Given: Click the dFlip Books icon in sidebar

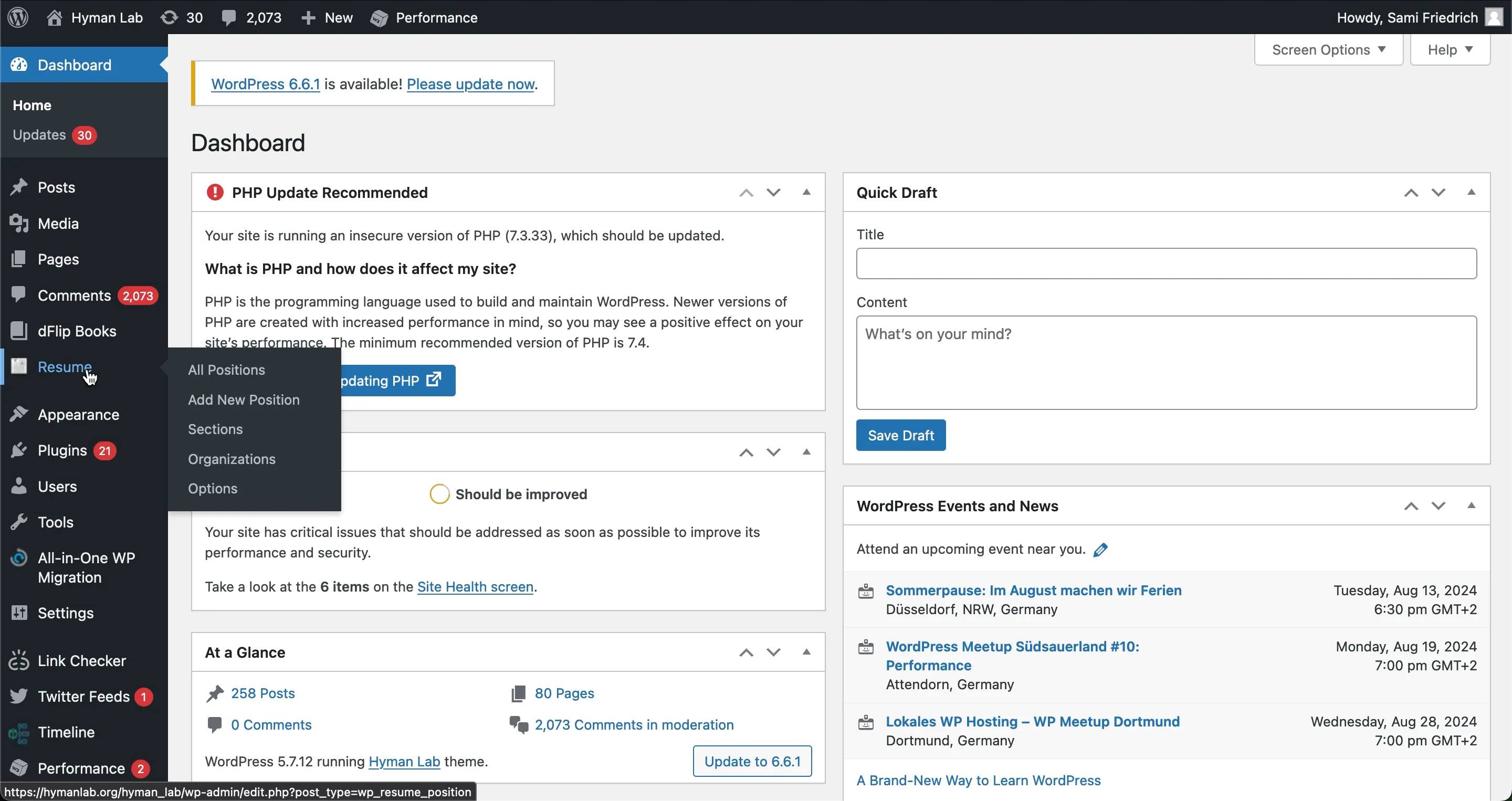Looking at the screenshot, I should click(19, 331).
